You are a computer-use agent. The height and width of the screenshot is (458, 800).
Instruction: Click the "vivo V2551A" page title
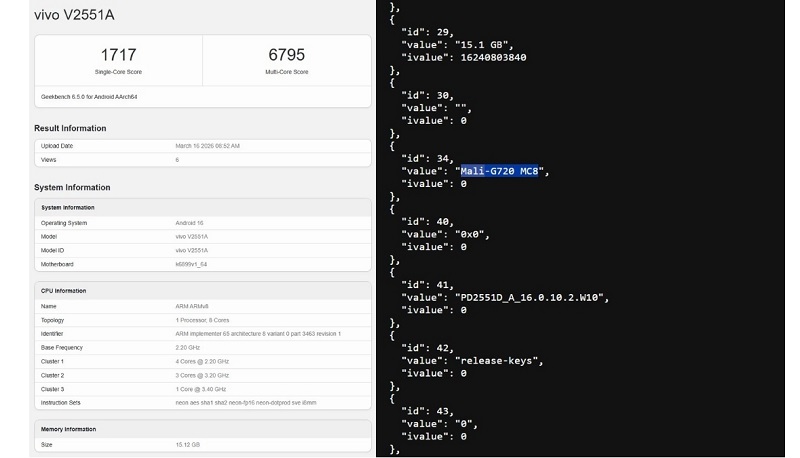point(74,15)
